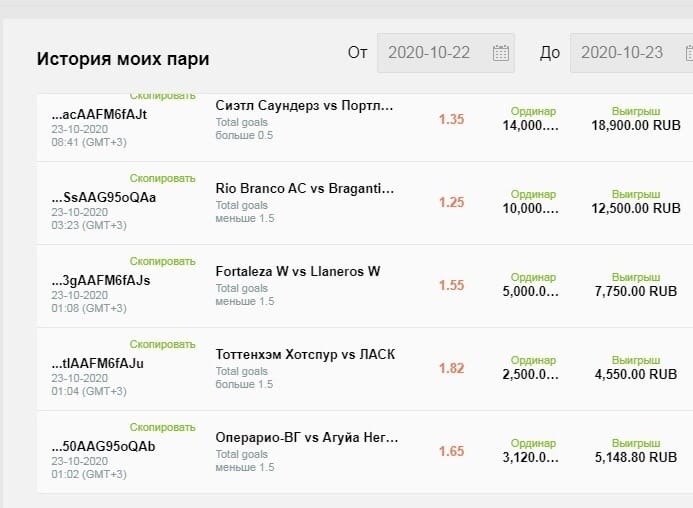This screenshot has width=693, height=508.
Task: Click timestamp 01:02 (GMT+3)
Action: pyautogui.click(x=89, y=474)
